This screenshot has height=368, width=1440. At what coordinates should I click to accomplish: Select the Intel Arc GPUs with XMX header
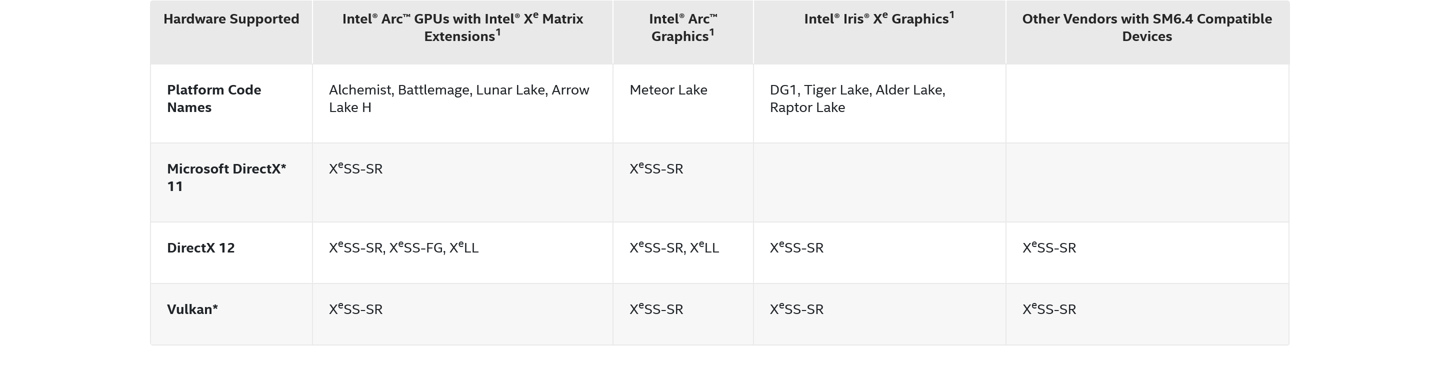462,27
